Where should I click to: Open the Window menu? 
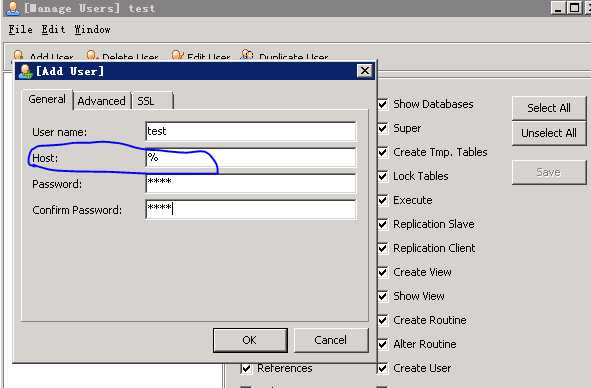pos(92,29)
